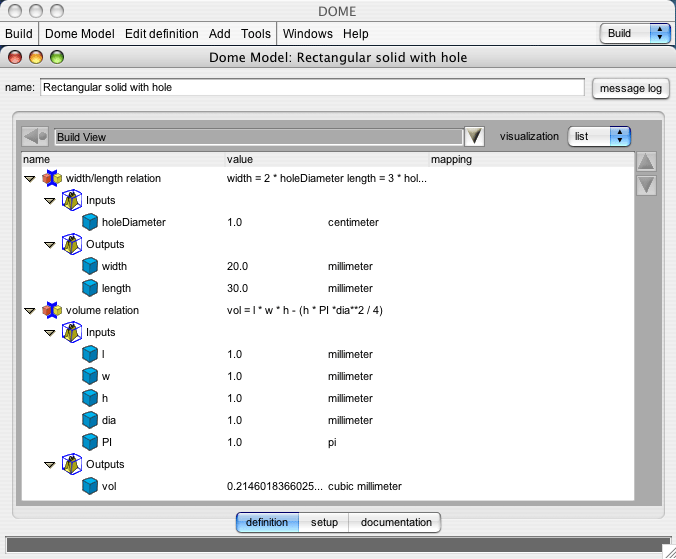This screenshot has width=676, height=559.
Task: Click the message log button
Action: click(x=631, y=88)
